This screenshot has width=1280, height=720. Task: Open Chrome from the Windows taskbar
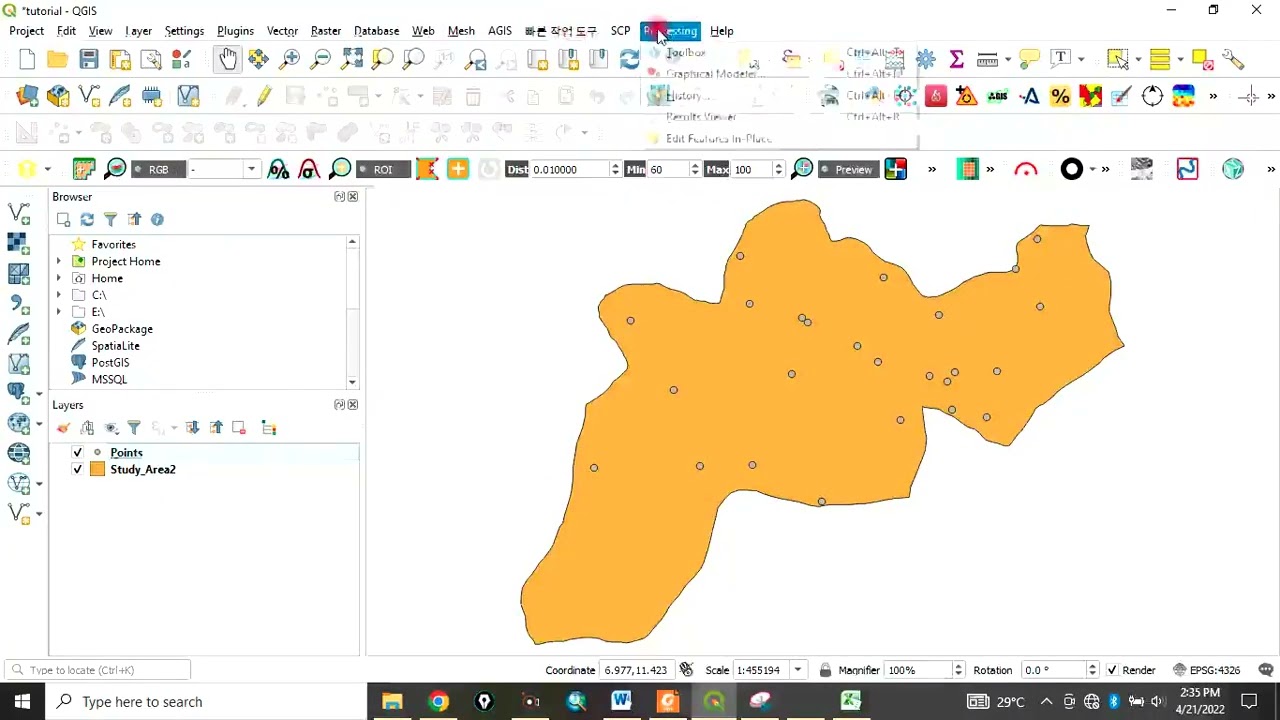pyautogui.click(x=438, y=701)
